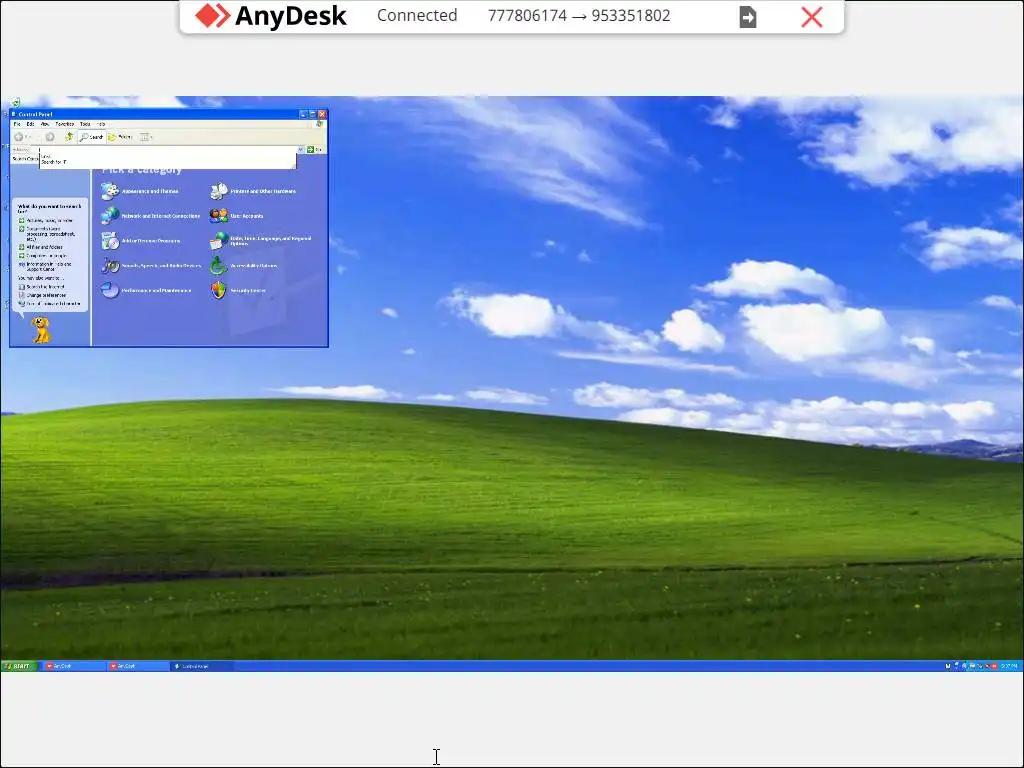Open the Tools menu in Control Panel
This screenshot has width=1024, height=768.
(x=85, y=124)
